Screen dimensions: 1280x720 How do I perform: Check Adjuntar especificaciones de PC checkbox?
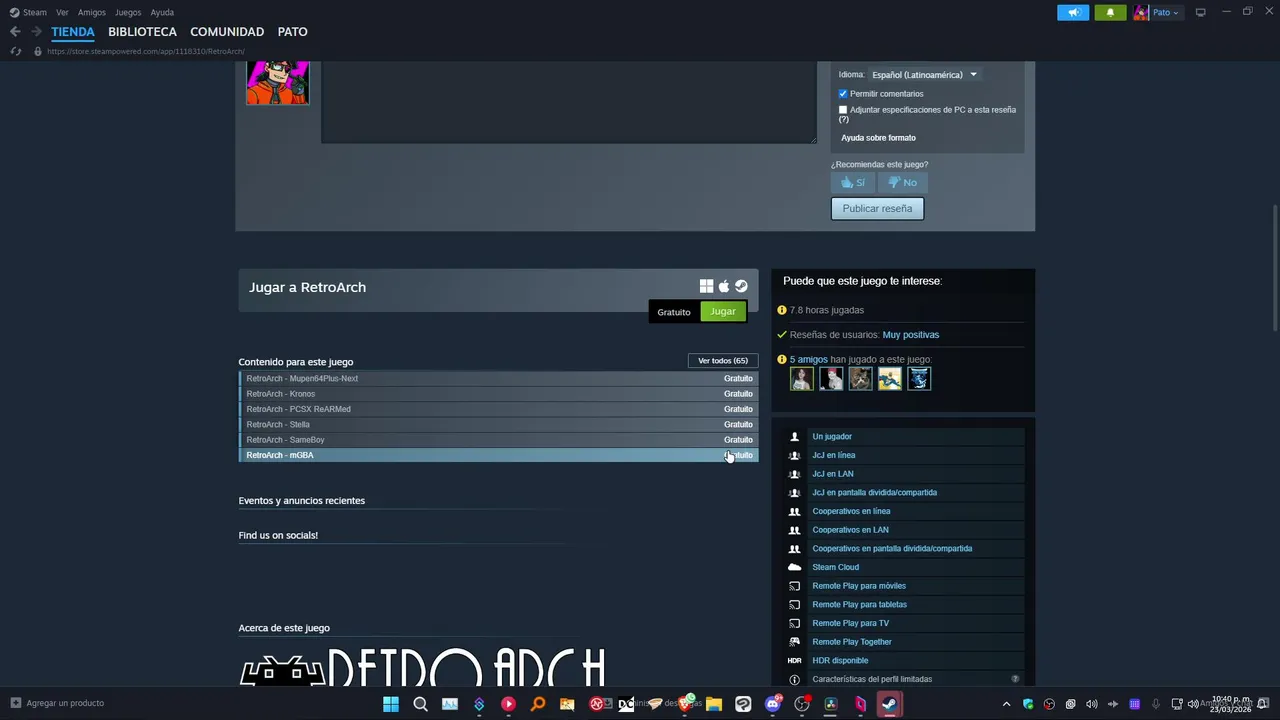click(x=843, y=110)
